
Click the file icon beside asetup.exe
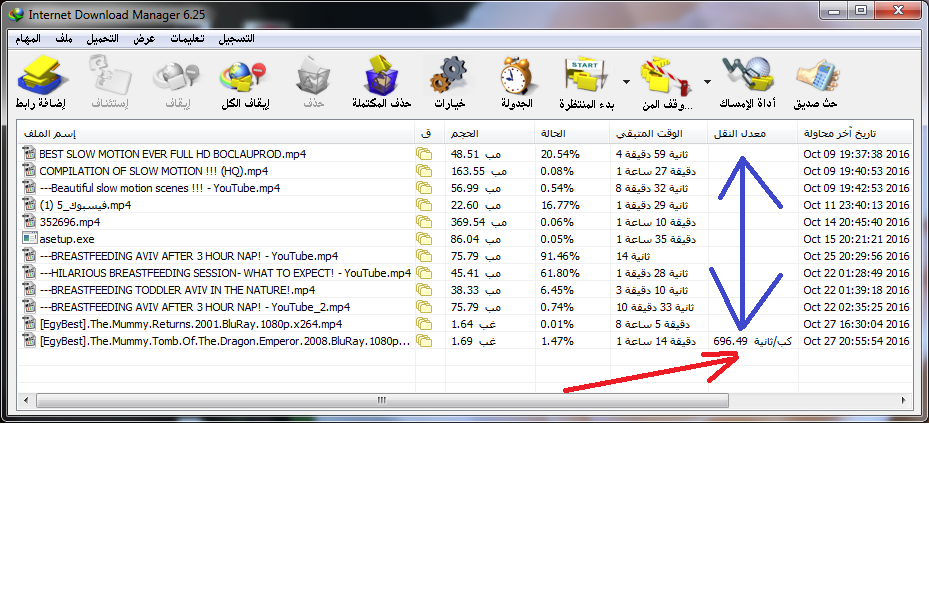(x=30, y=238)
